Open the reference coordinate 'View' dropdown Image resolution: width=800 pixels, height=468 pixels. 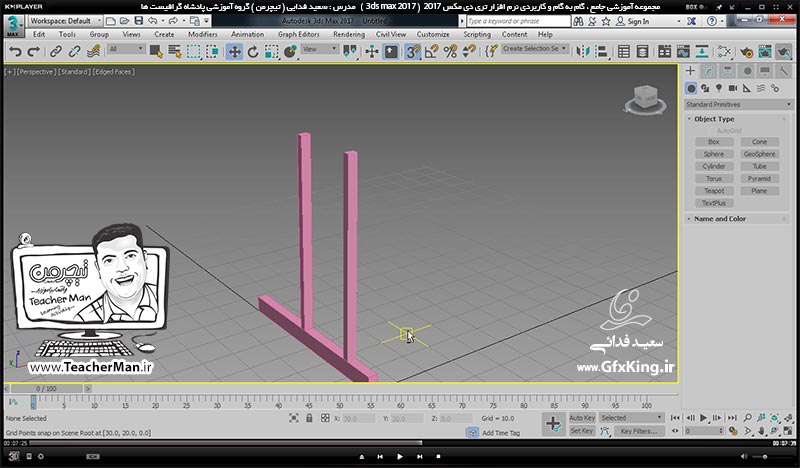pos(319,49)
